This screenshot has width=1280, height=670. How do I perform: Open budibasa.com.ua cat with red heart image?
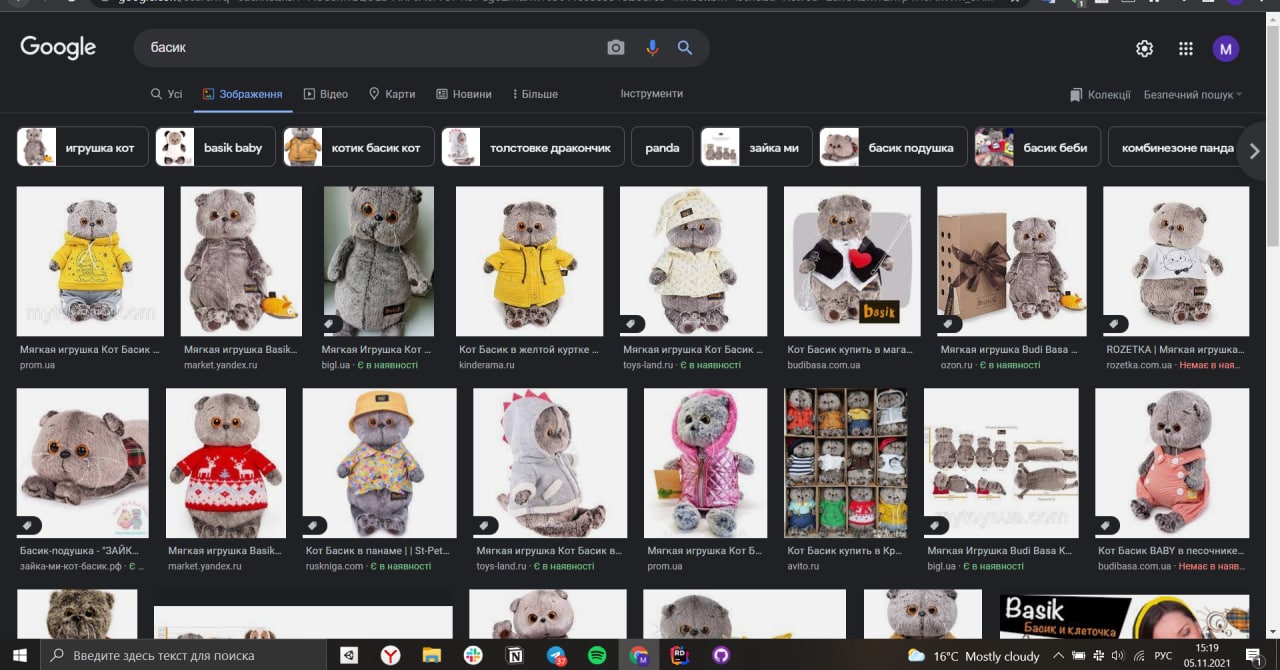coord(852,261)
